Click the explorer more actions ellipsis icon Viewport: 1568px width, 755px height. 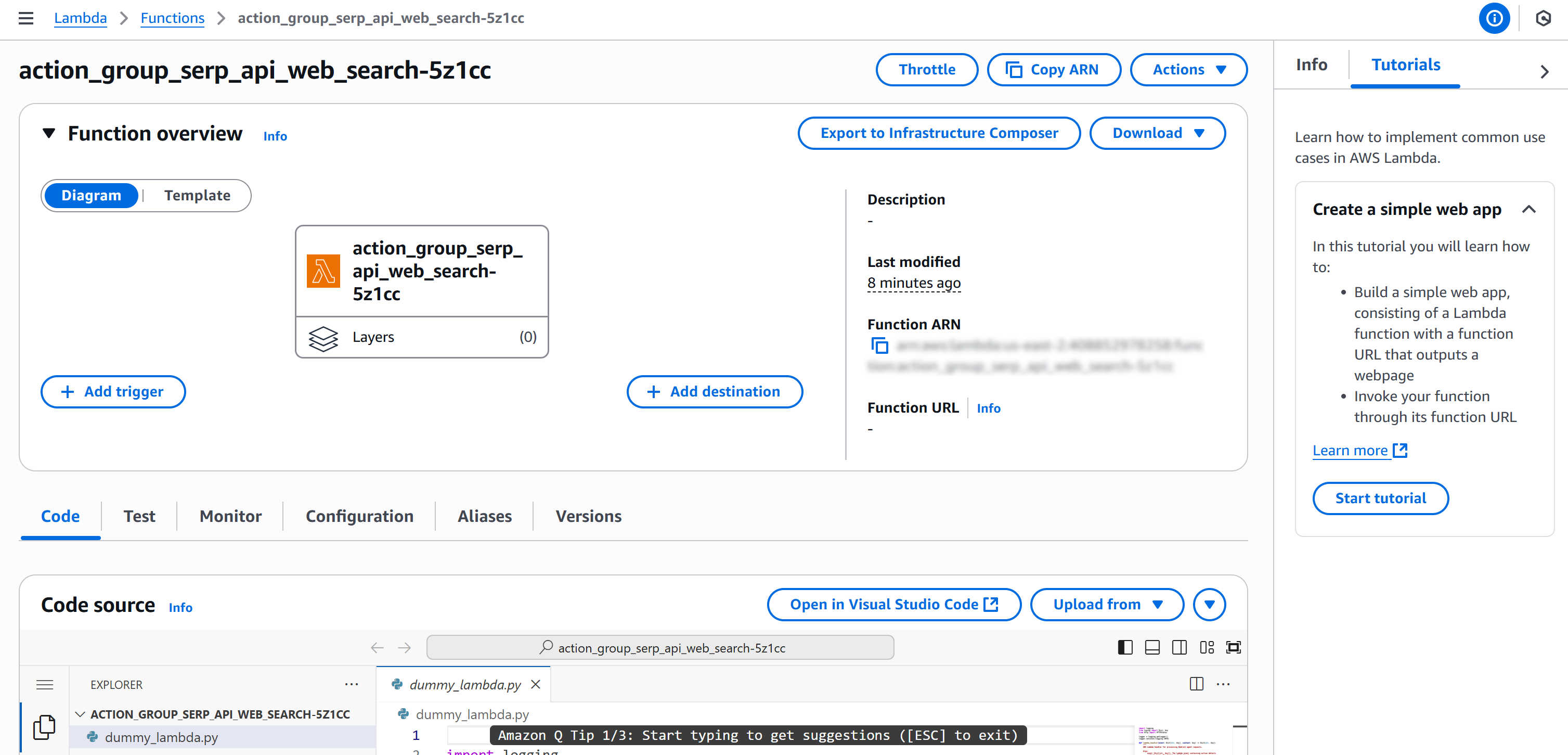click(352, 684)
